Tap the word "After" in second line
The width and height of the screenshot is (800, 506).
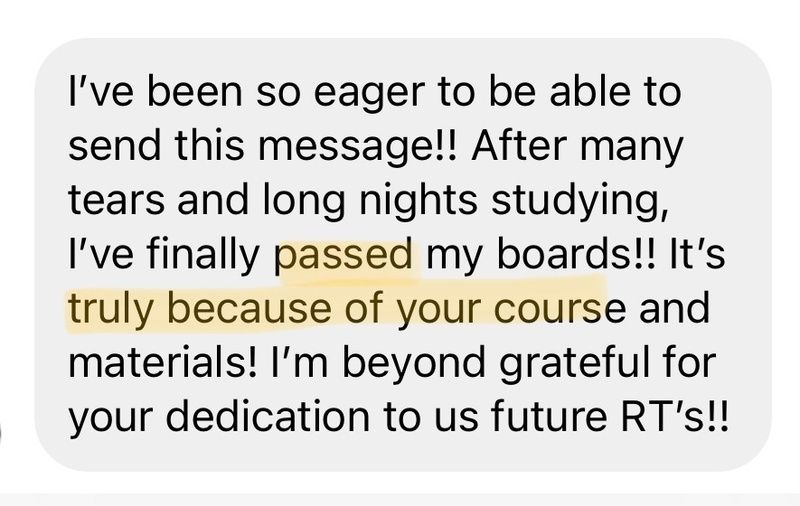pyautogui.click(x=519, y=145)
